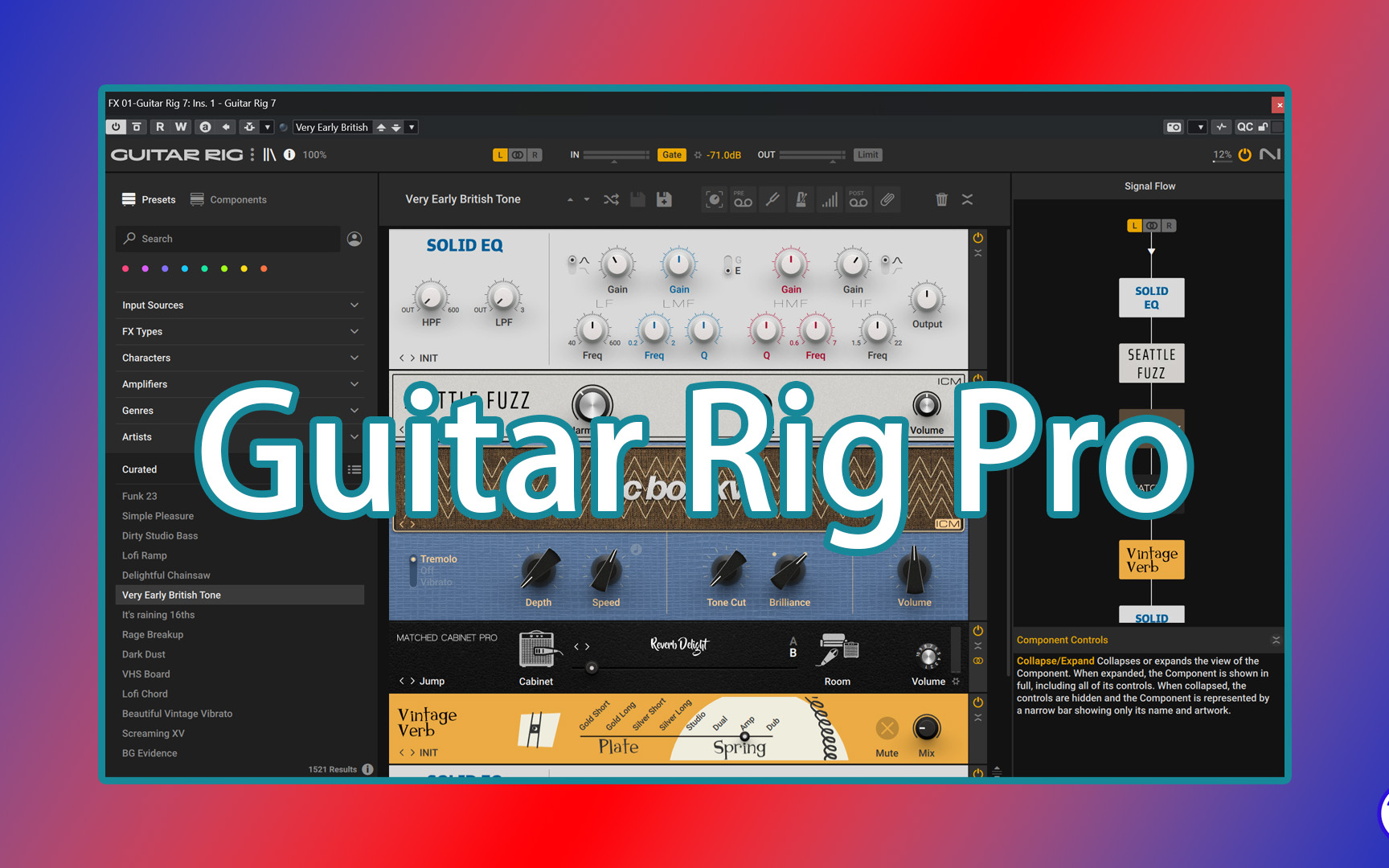Click the save-as preset icon with plus
Viewport: 1389px width, 868px height.
click(x=664, y=199)
